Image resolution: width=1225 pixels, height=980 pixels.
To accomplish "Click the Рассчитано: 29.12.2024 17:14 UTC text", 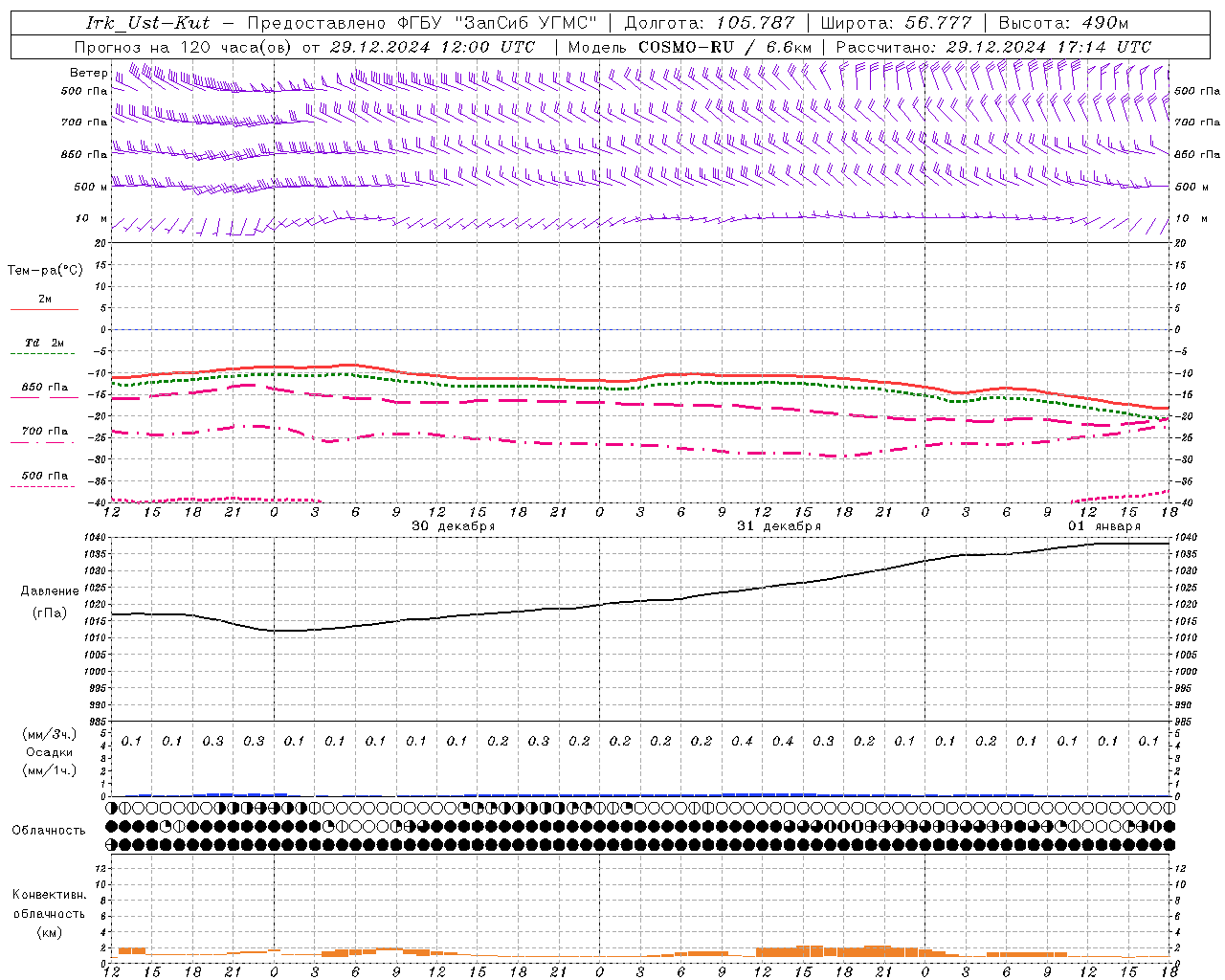I will point(993,47).
